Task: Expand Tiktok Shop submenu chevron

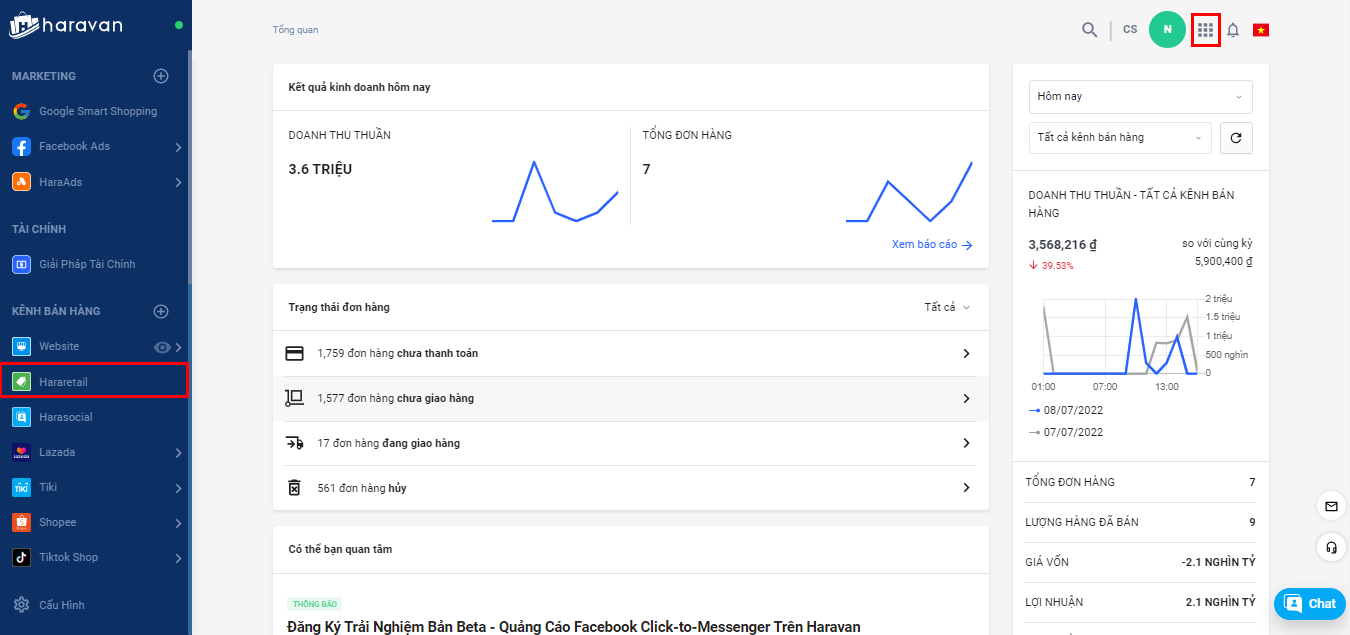Action: [x=178, y=558]
